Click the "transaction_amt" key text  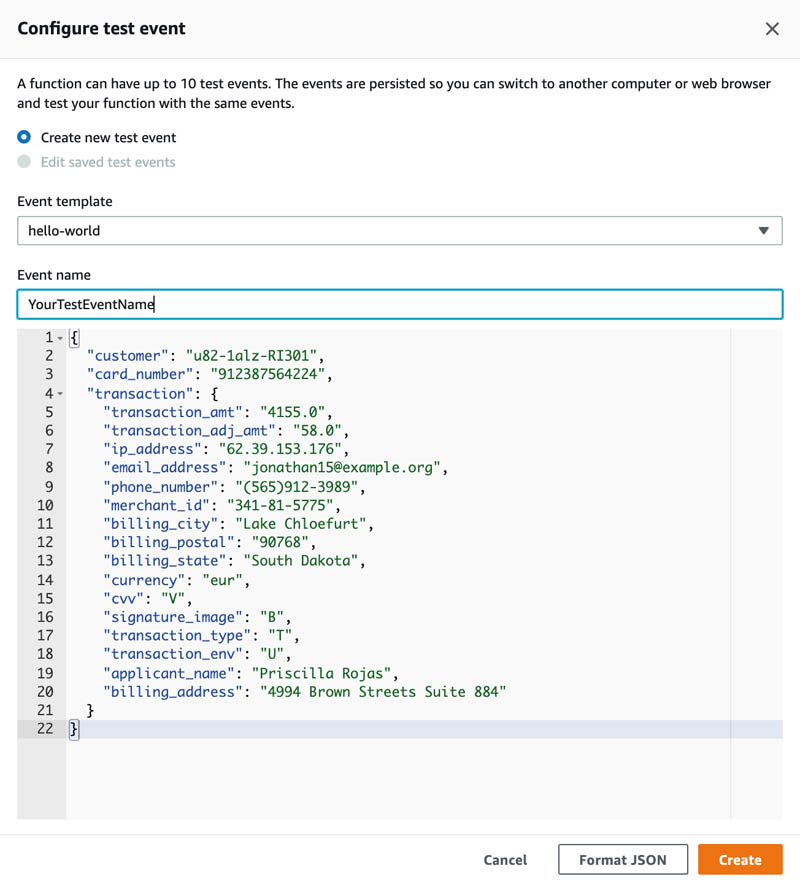[173, 412]
